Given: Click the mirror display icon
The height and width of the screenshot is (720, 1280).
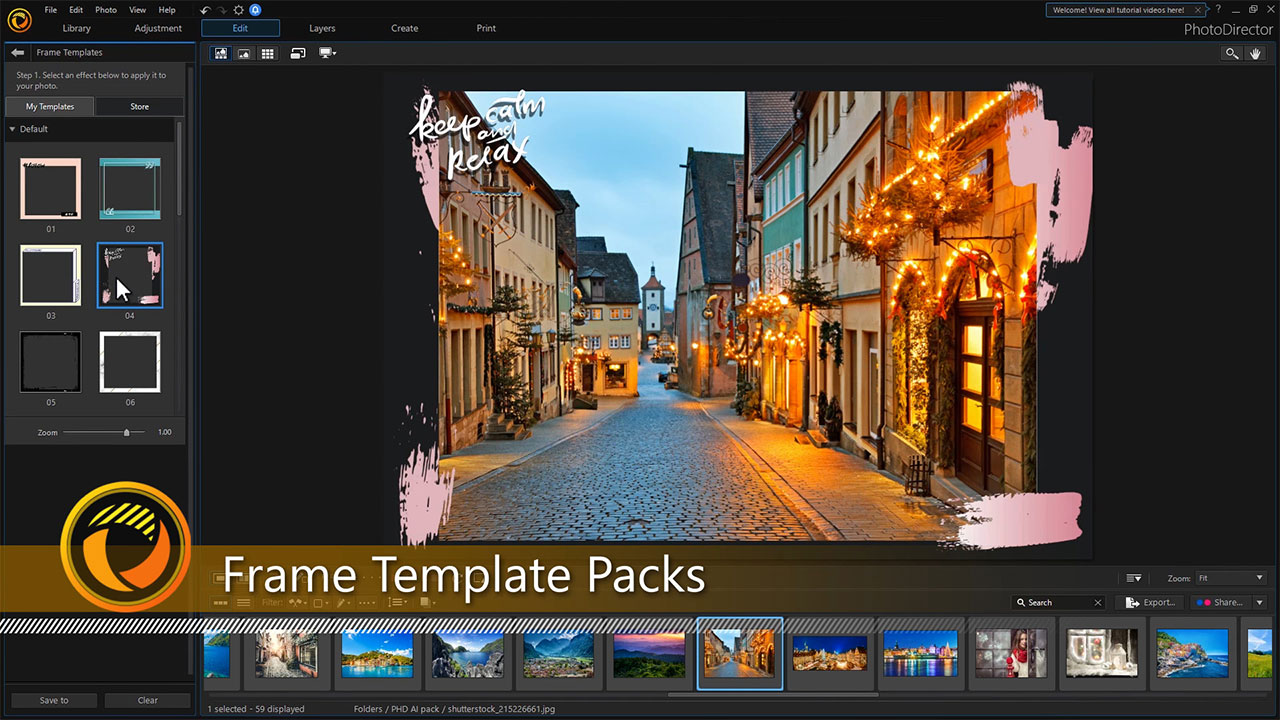Looking at the screenshot, I should pyautogui.click(x=298, y=53).
